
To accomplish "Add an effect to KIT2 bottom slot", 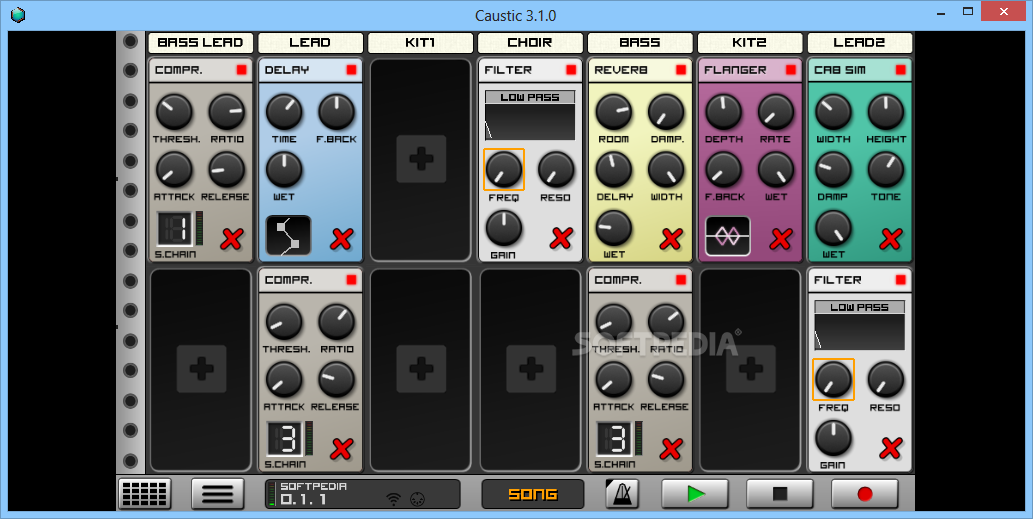I will point(750,369).
